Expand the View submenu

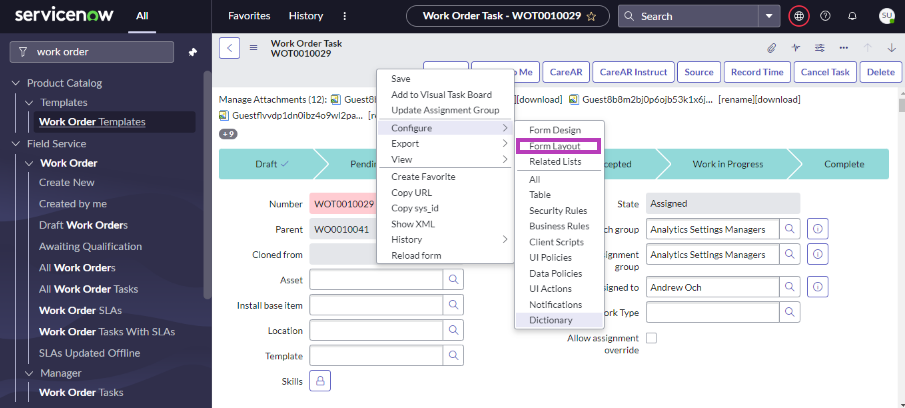(445, 159)
